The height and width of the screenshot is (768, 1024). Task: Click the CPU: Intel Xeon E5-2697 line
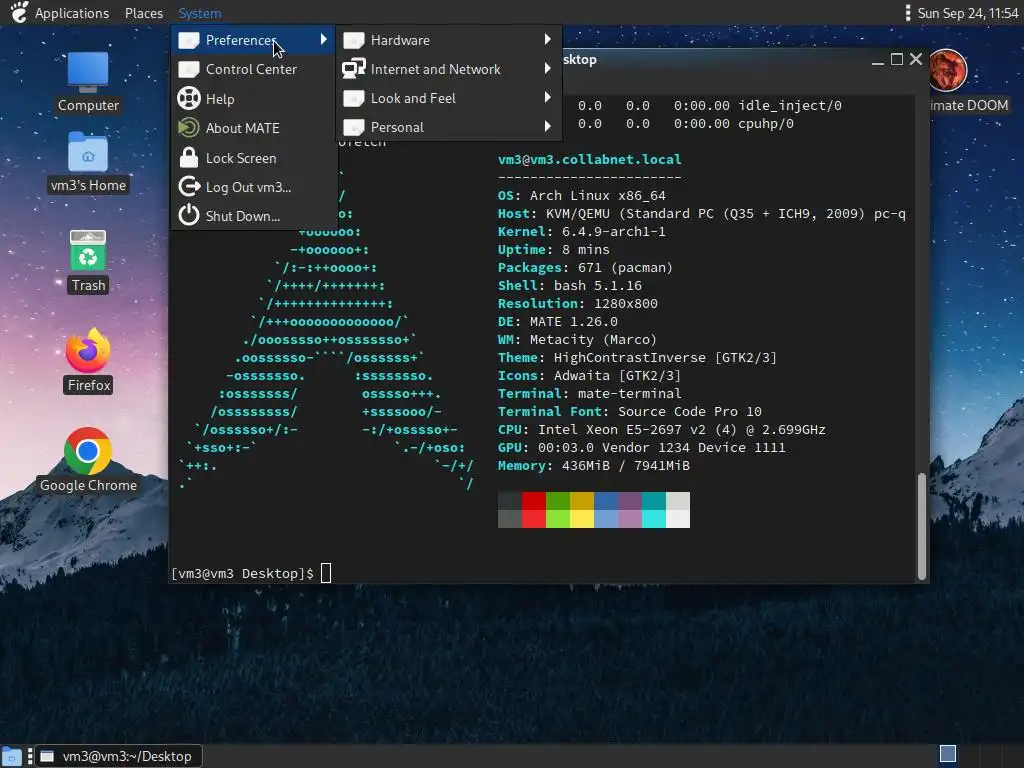(x=662, y=430)
